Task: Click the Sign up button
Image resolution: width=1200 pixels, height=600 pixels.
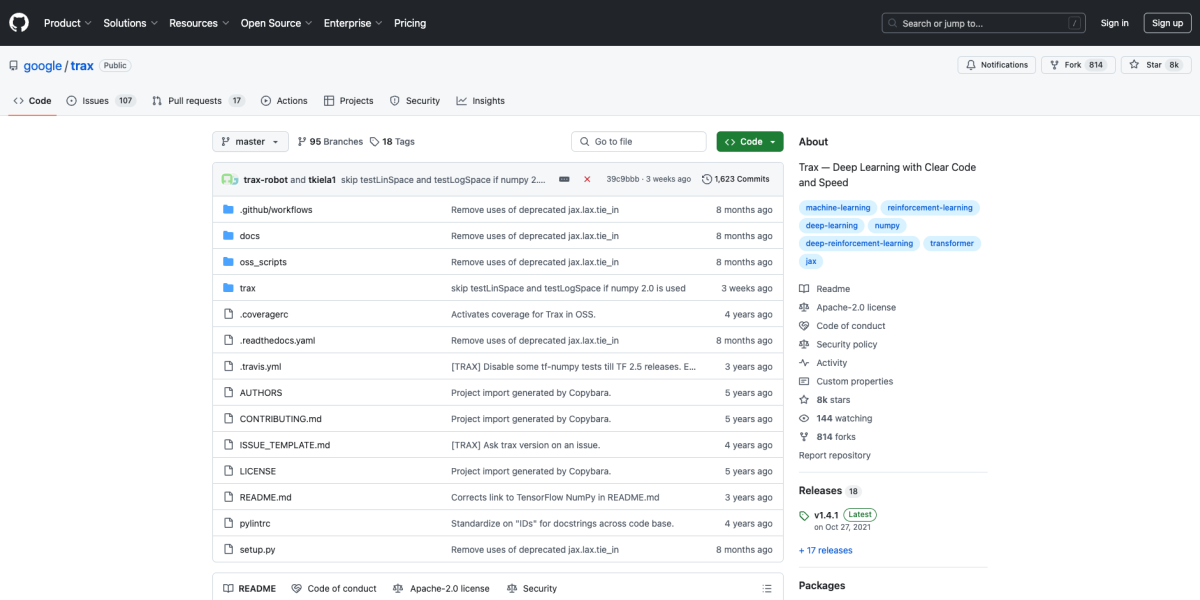Action: tap(1167, 23)
